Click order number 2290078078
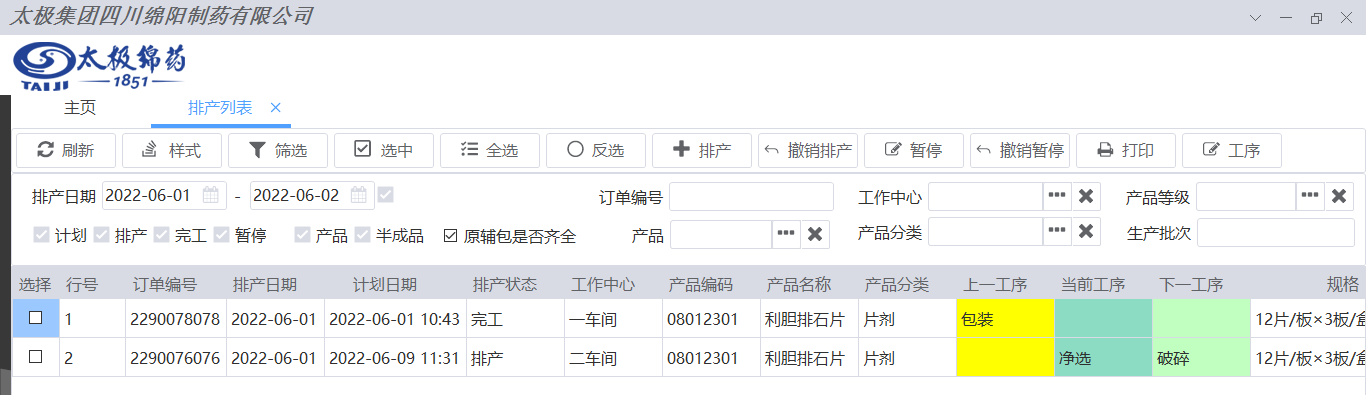 click(x=174, y=319)
